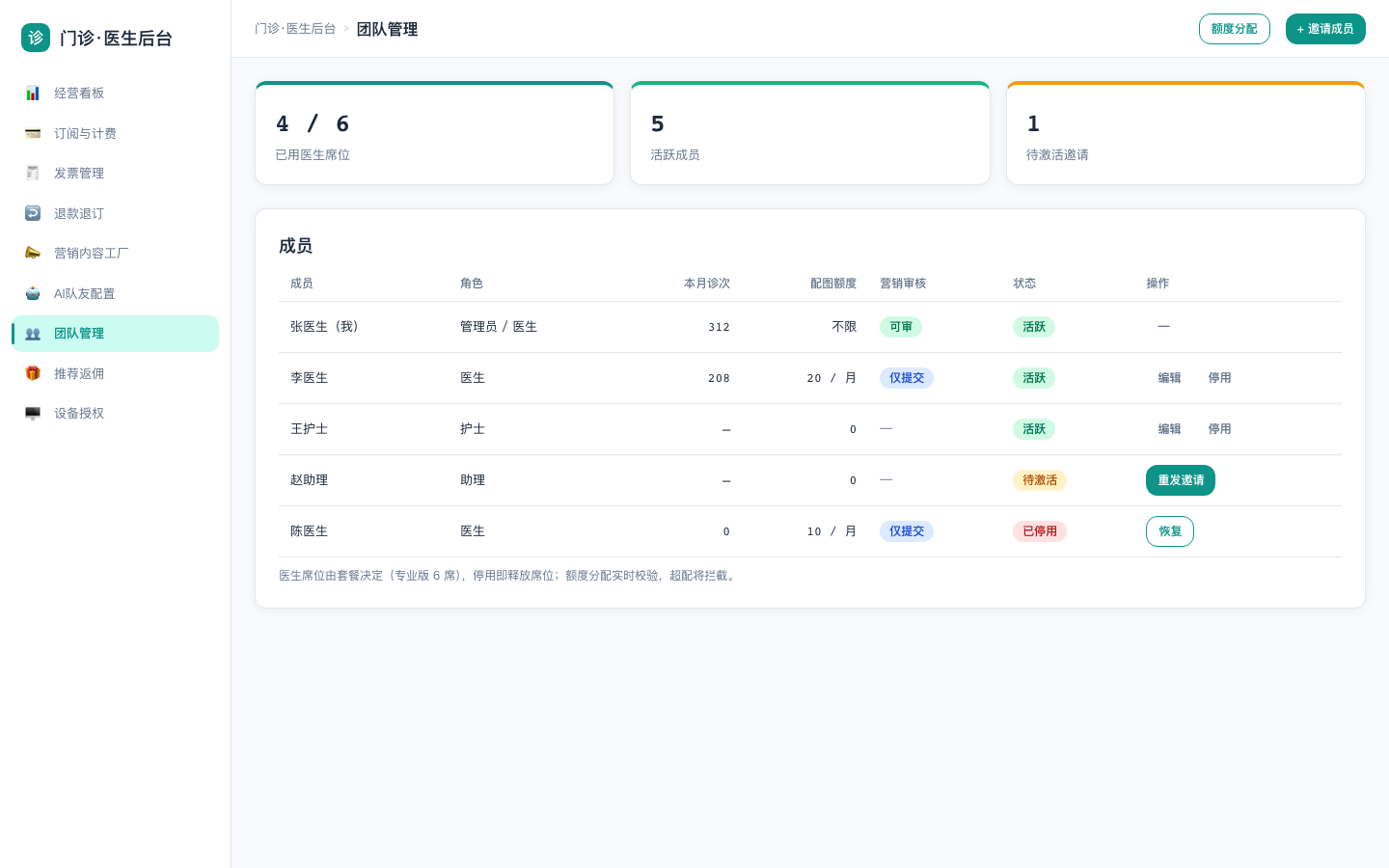Click the 营销审核 column header
Image resolution: width=1389 pixels, height=868 pixels.
click(903, 284)
